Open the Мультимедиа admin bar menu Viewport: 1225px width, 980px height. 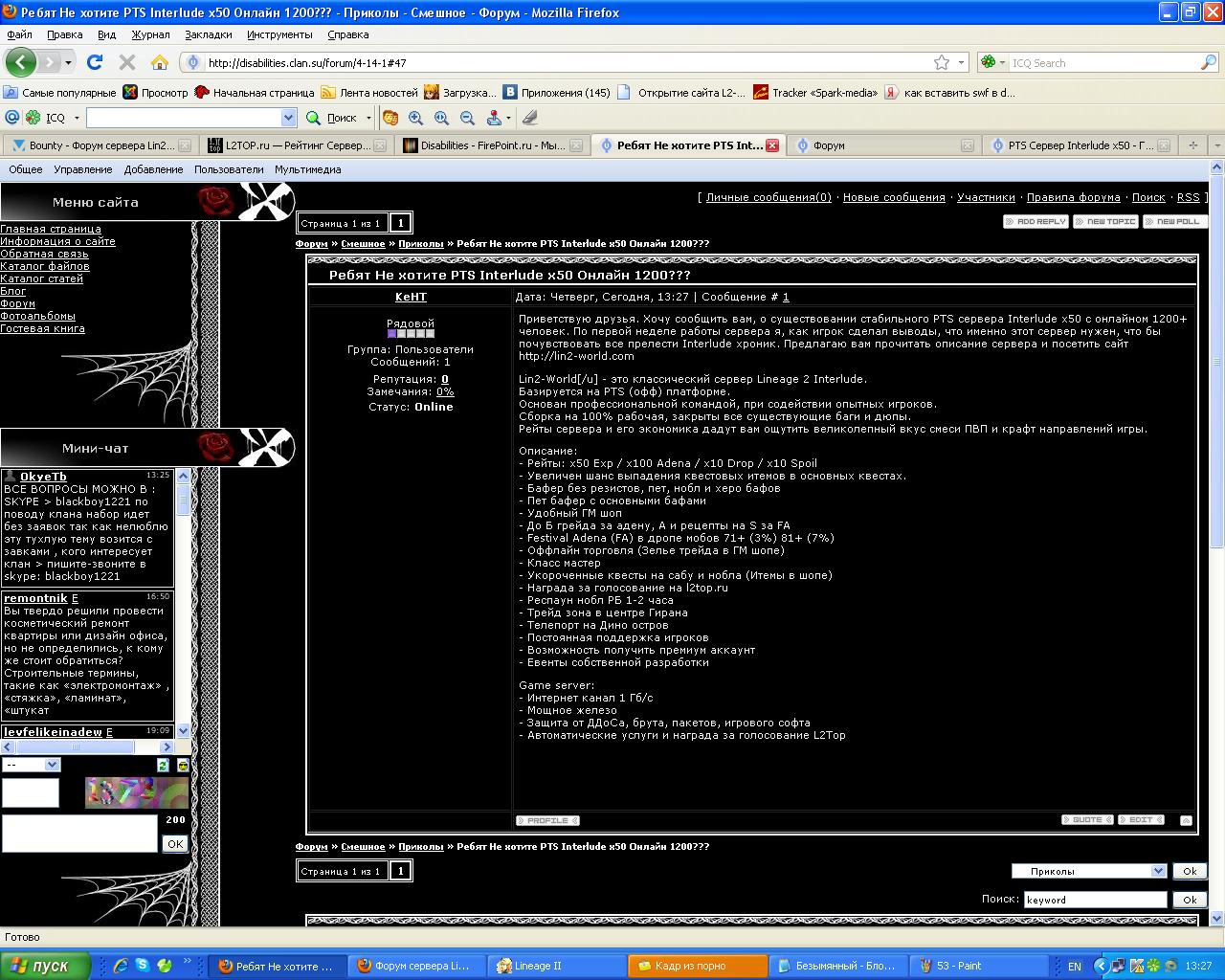point(308,169)
